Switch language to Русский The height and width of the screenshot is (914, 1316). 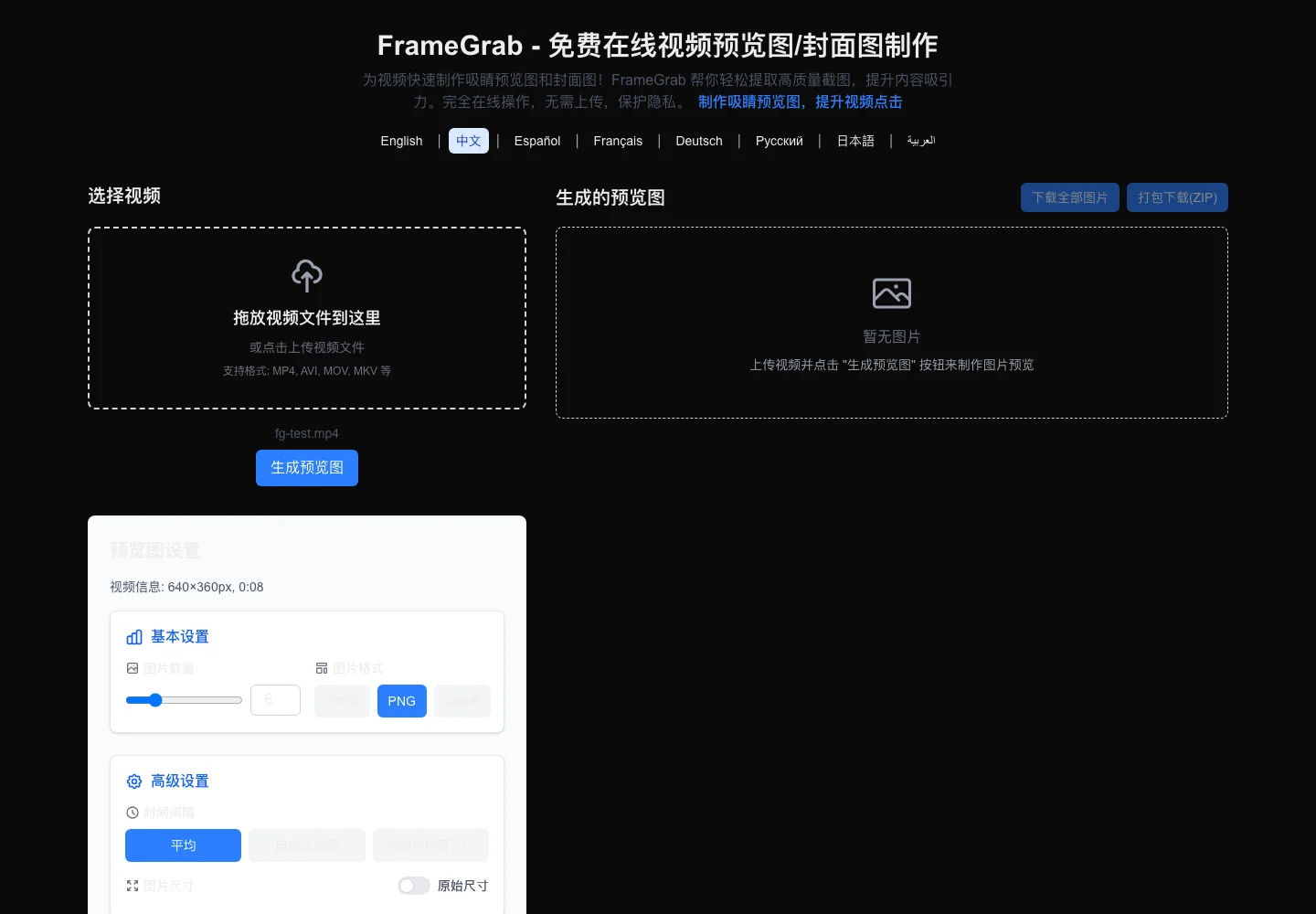click(x=780, y=141)
